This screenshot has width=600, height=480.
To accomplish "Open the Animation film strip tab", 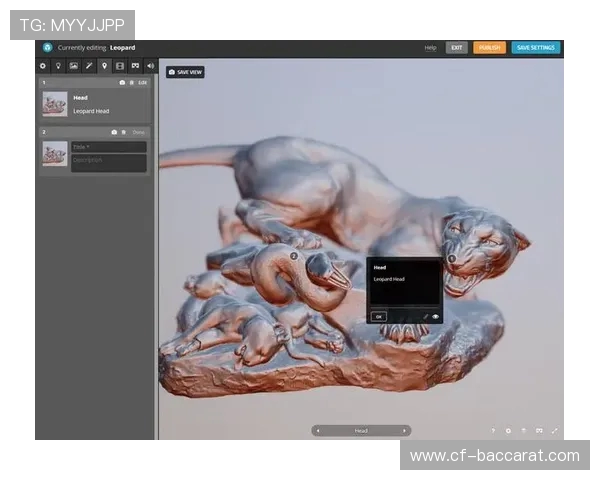I will click(x=120, y=66).
